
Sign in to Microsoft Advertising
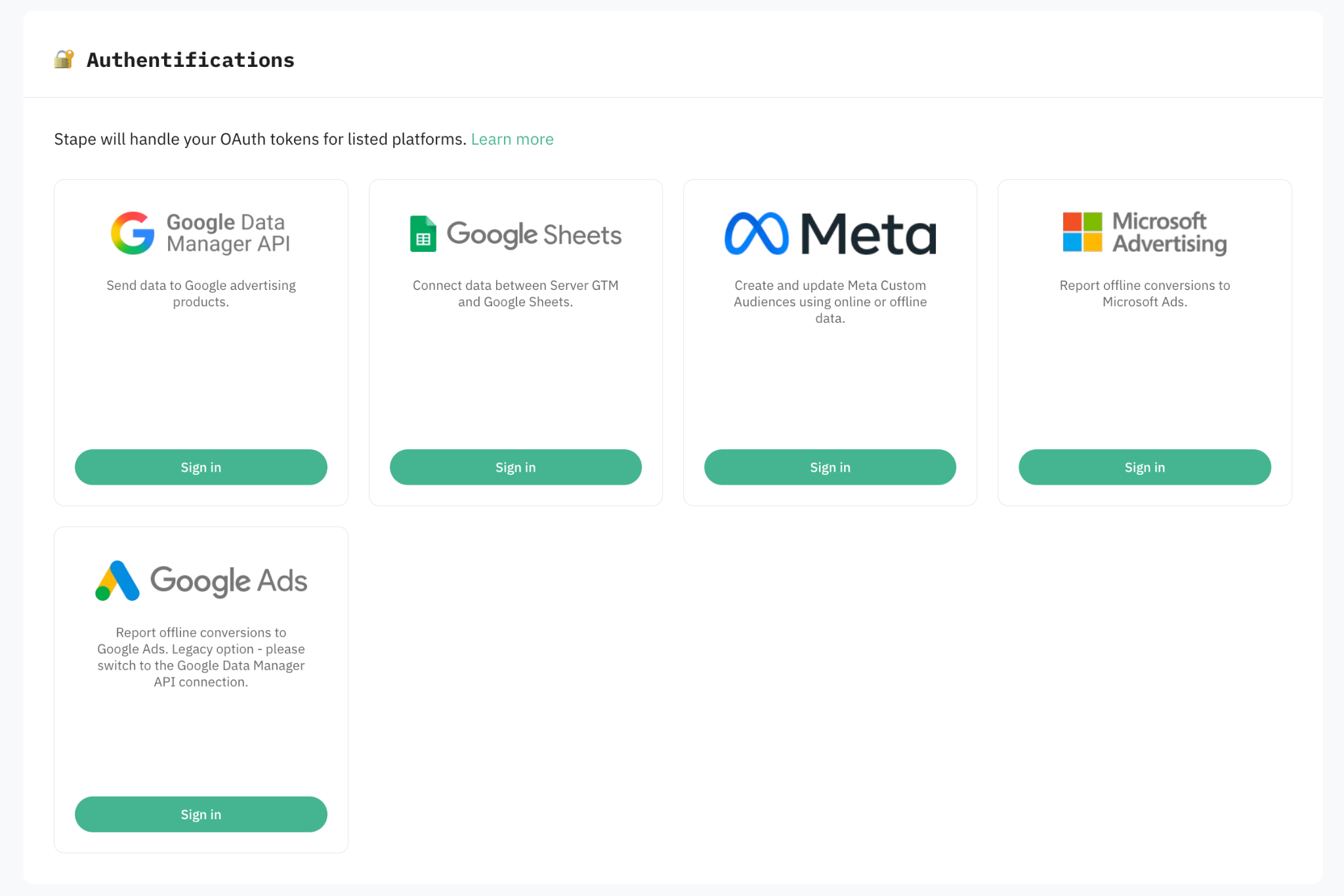point(1144,467)
